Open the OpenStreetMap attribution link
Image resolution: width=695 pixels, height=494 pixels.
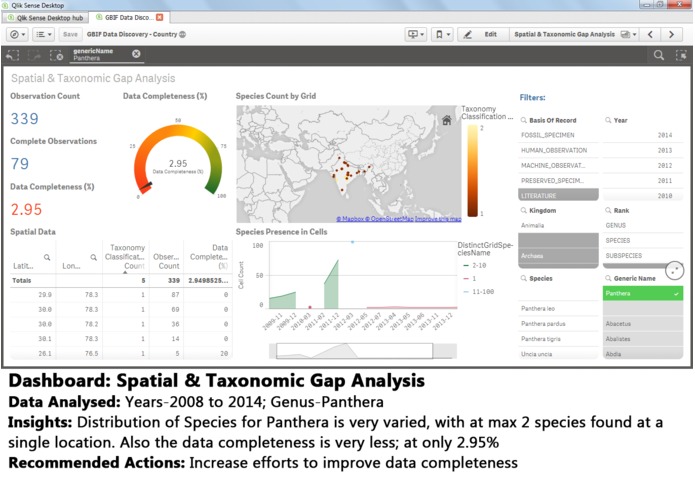(x=391, y=219)
